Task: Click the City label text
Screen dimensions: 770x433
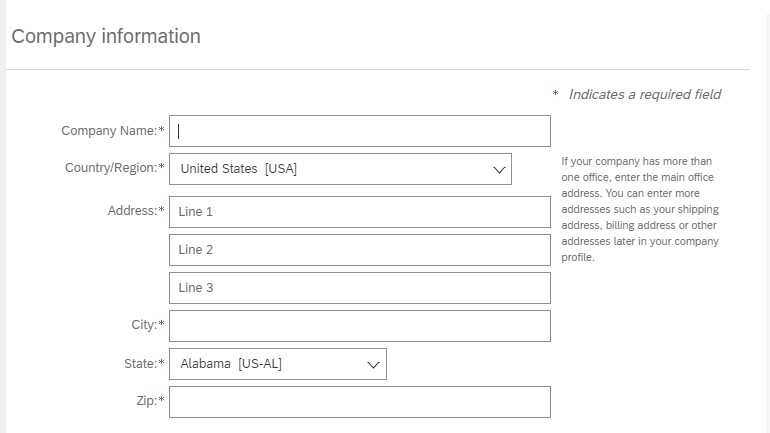Action: [x=145, y=325]
